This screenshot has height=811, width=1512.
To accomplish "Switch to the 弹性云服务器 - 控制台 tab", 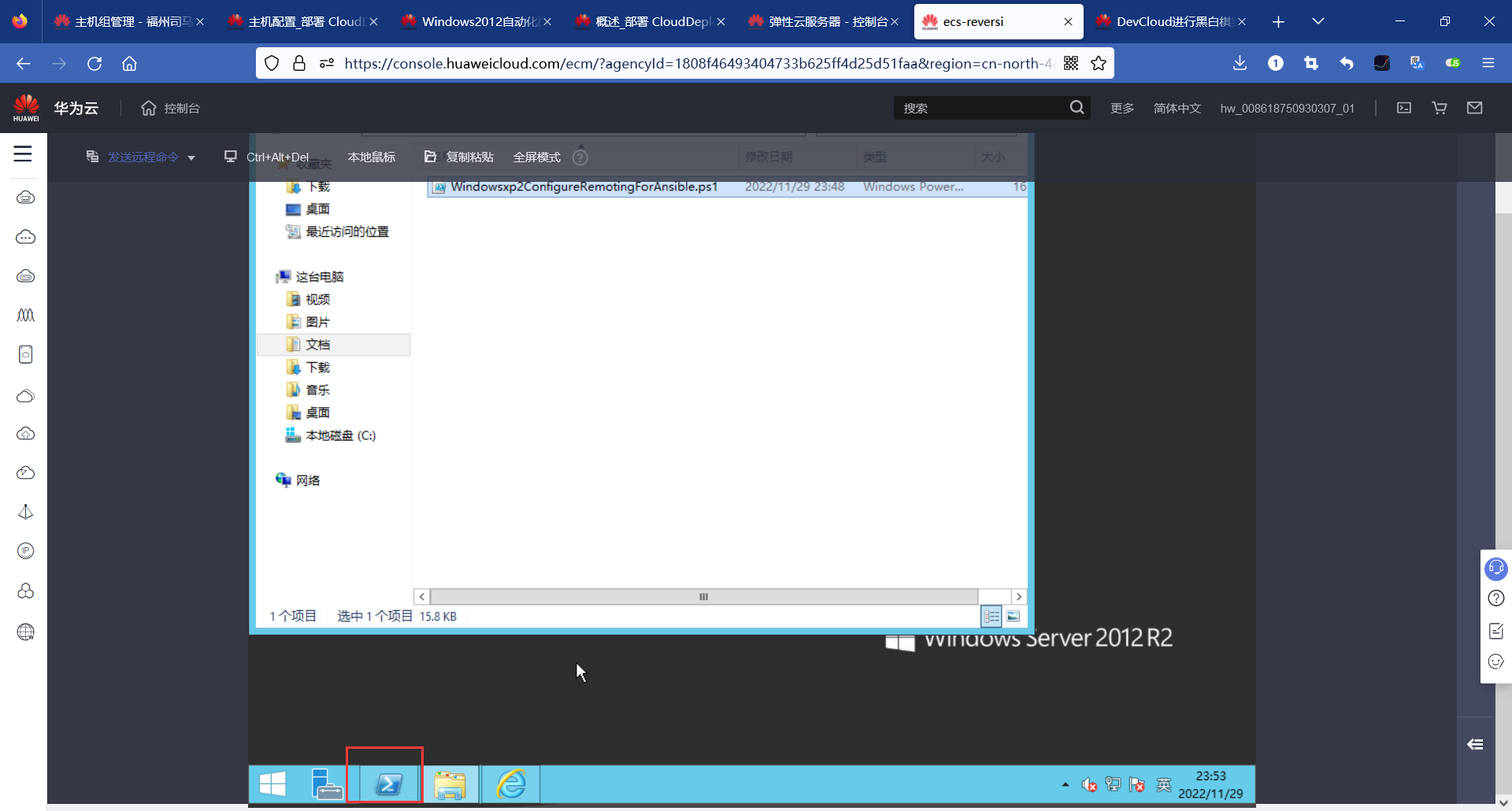I will 822,21.
